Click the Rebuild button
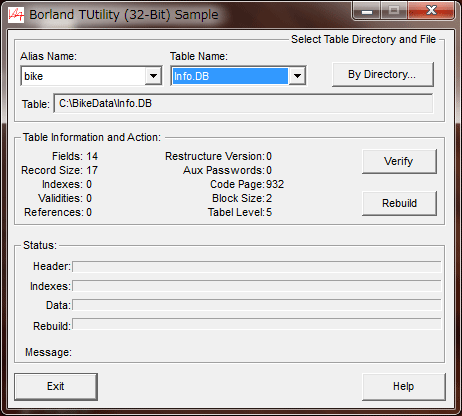This screenshot has height=416, width=462. 399,203
